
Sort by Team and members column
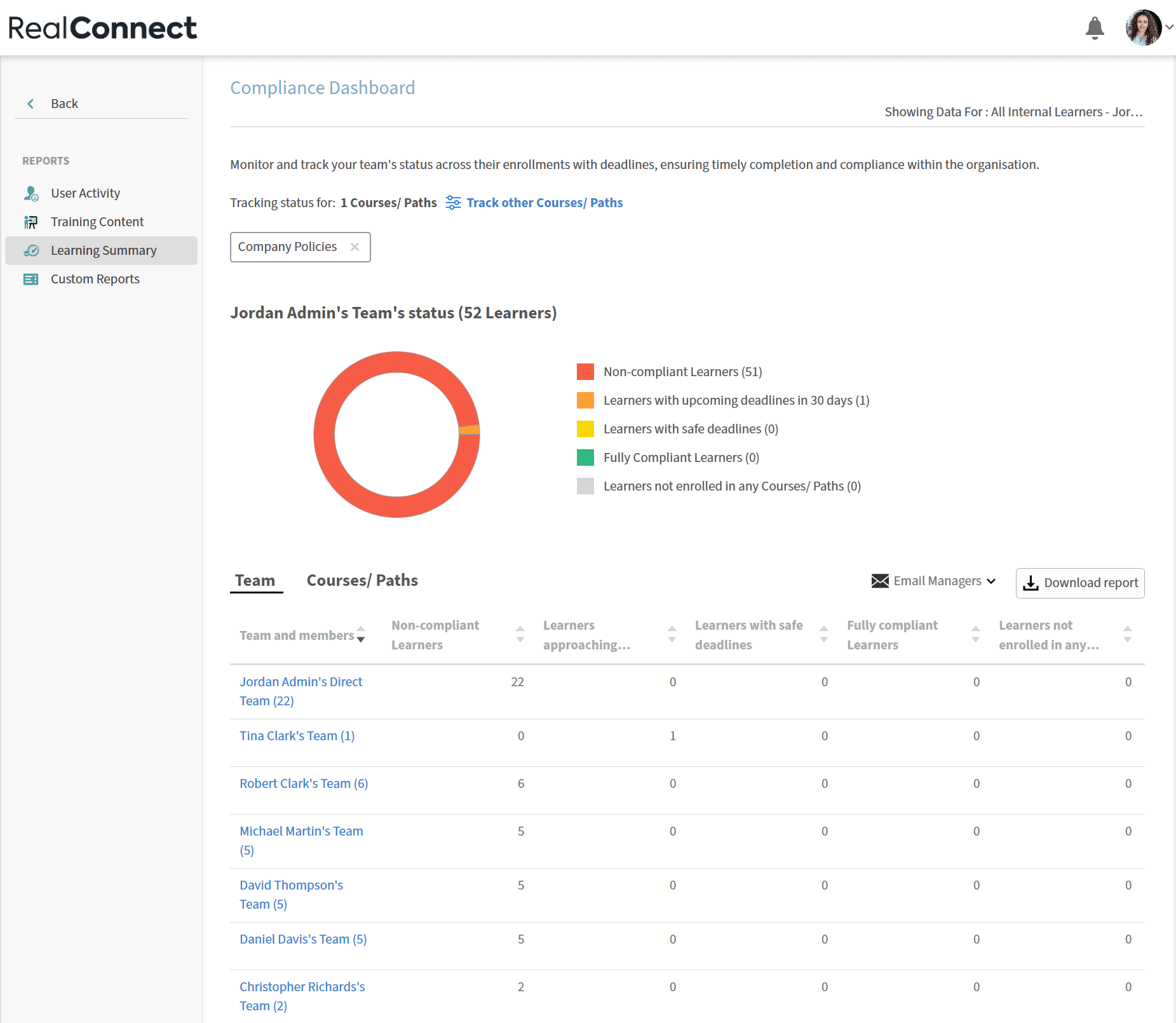[361, 635]
